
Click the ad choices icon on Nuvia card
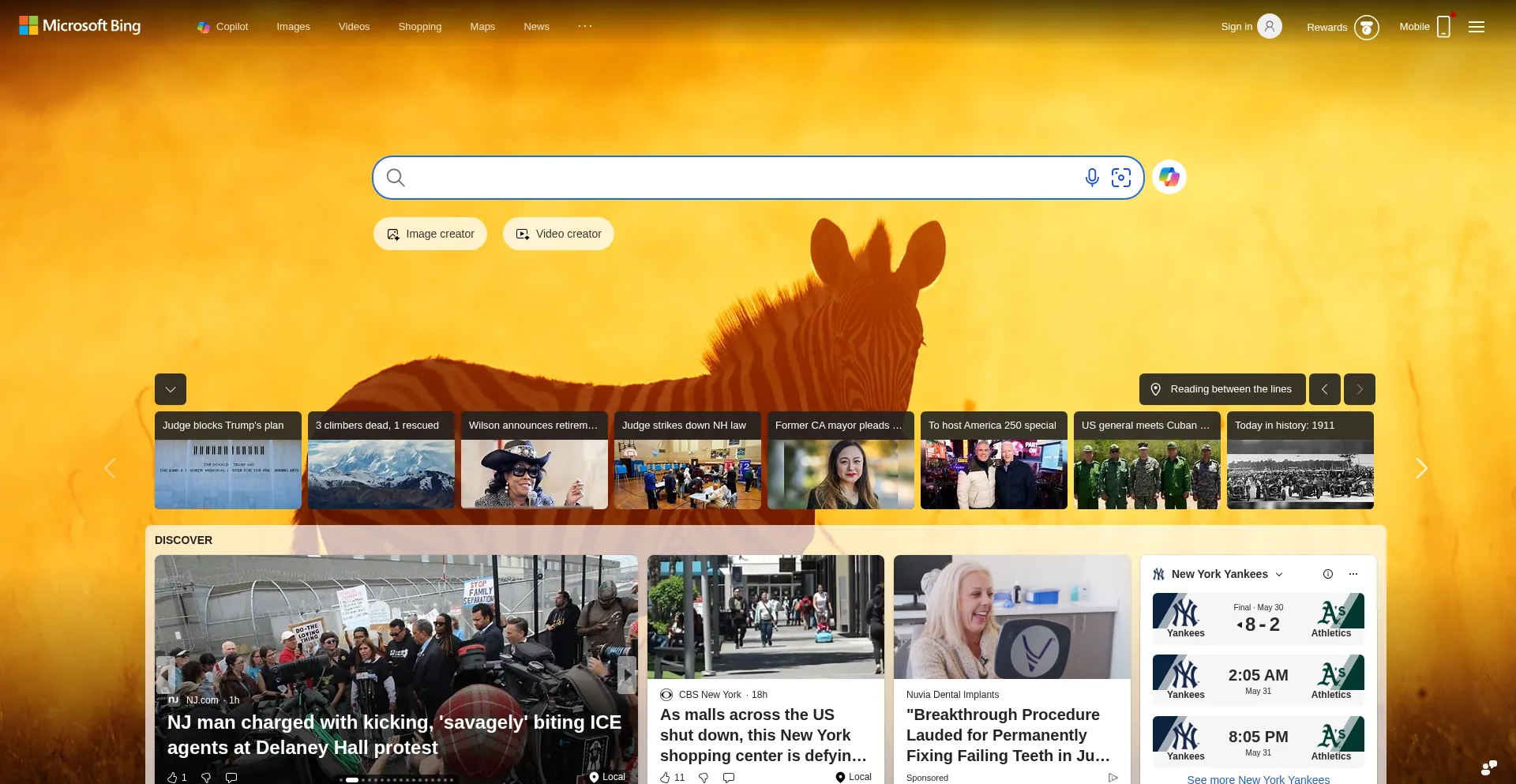click(1113, 778)
